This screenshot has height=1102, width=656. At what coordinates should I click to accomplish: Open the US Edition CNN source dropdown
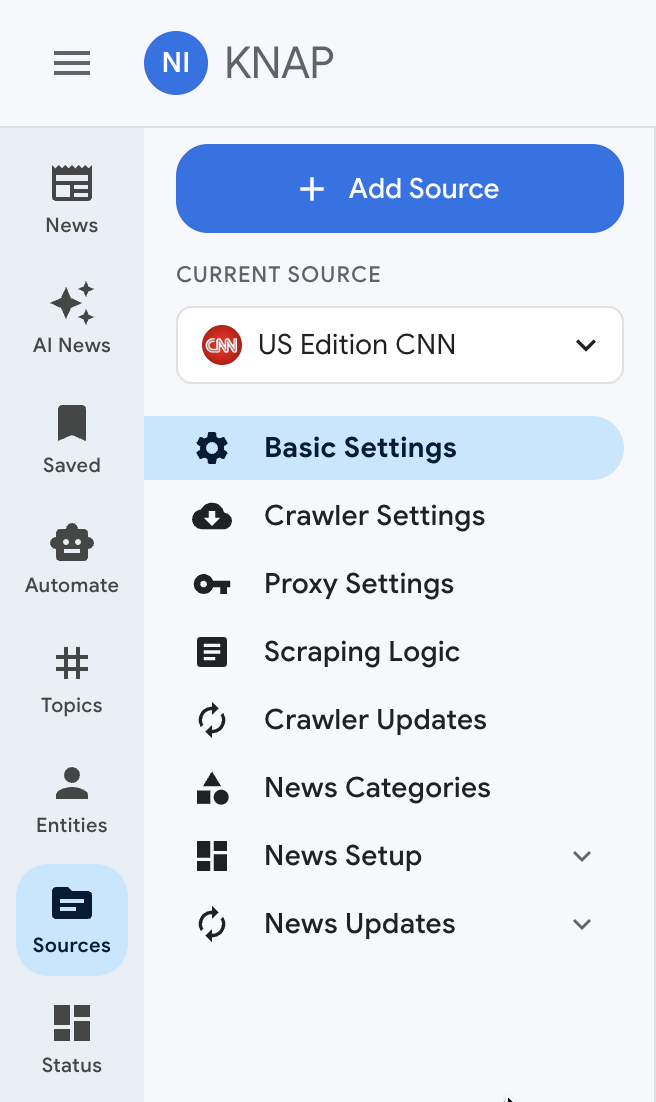click(x=400, y=345)
